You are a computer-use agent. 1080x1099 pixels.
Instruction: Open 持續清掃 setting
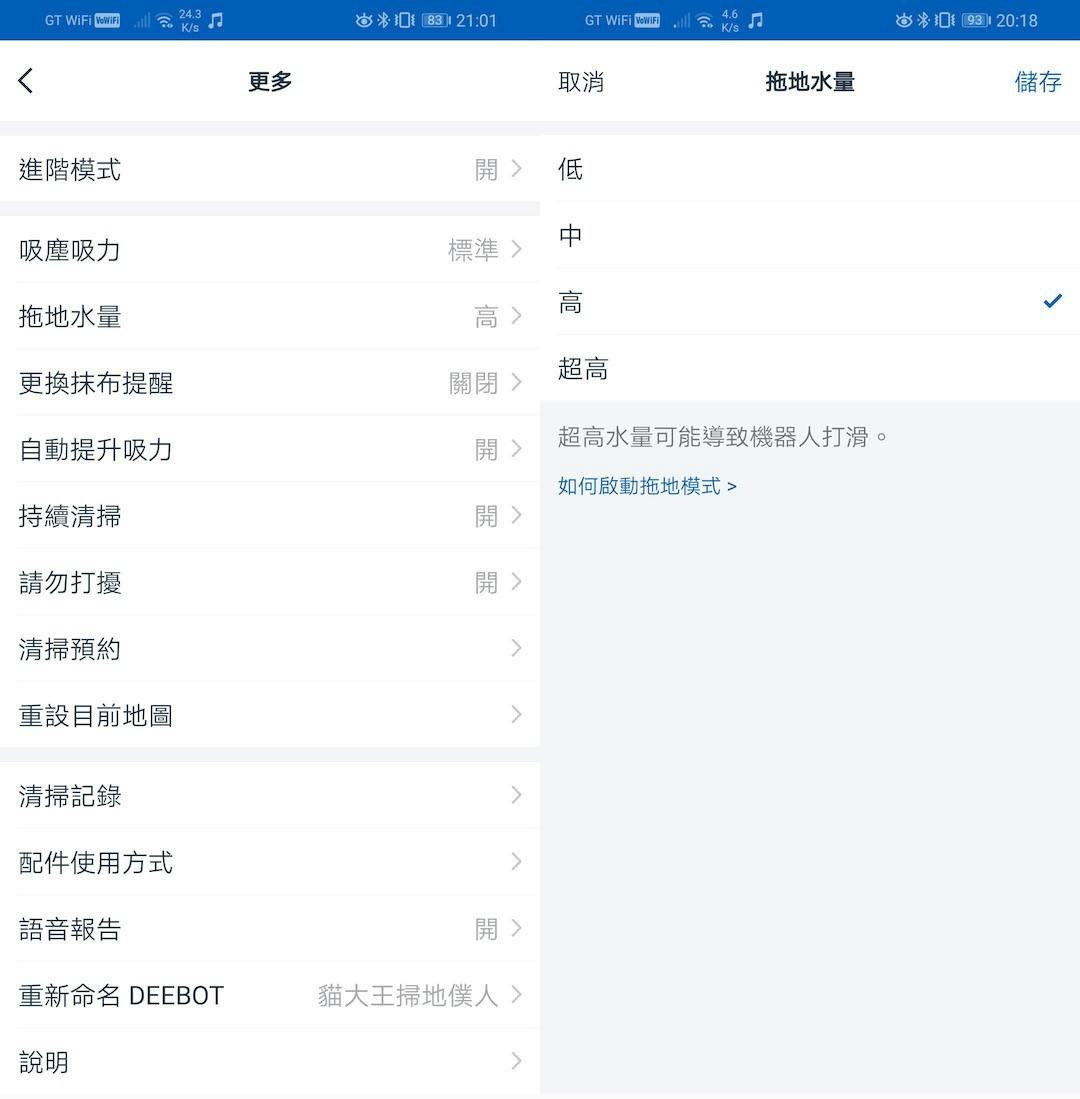click(x=270, y=516)
